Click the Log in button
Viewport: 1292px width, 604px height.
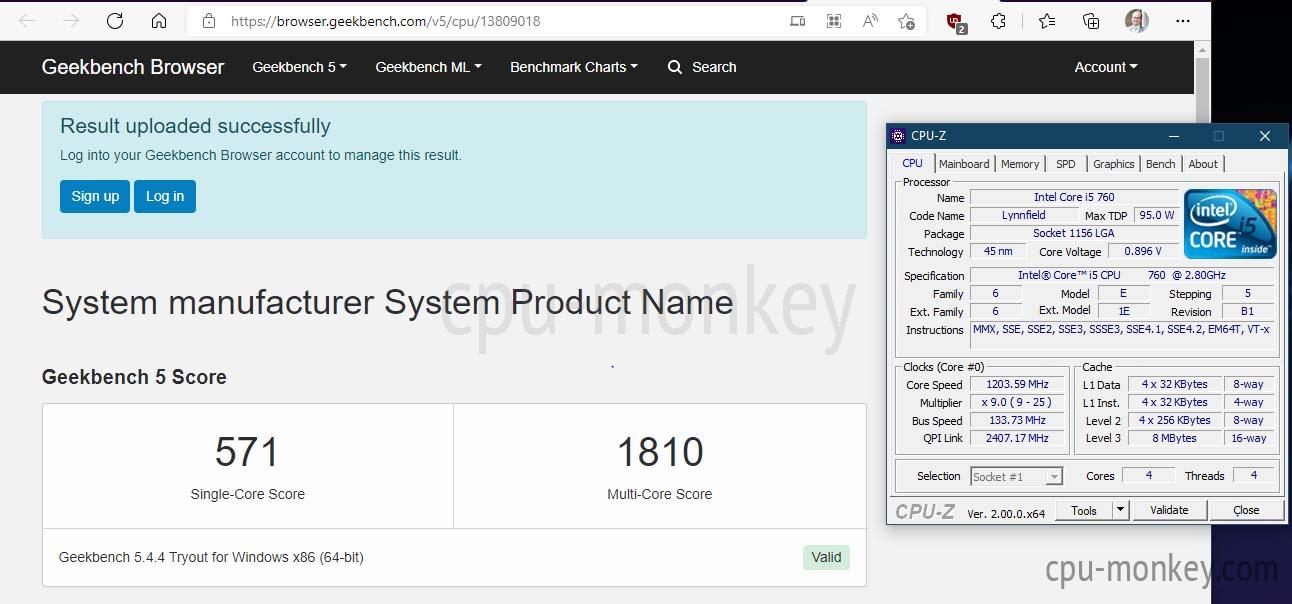[x=165, y=196]
